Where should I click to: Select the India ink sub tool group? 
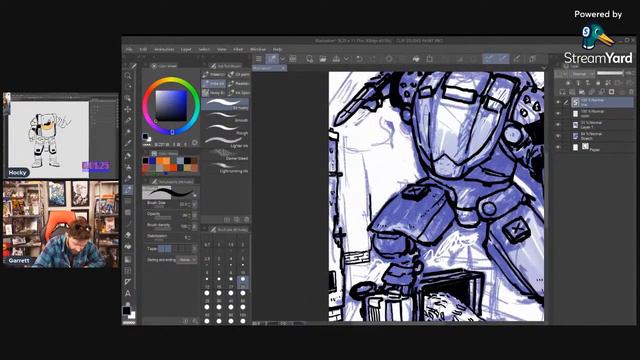[x=213, y=83]
